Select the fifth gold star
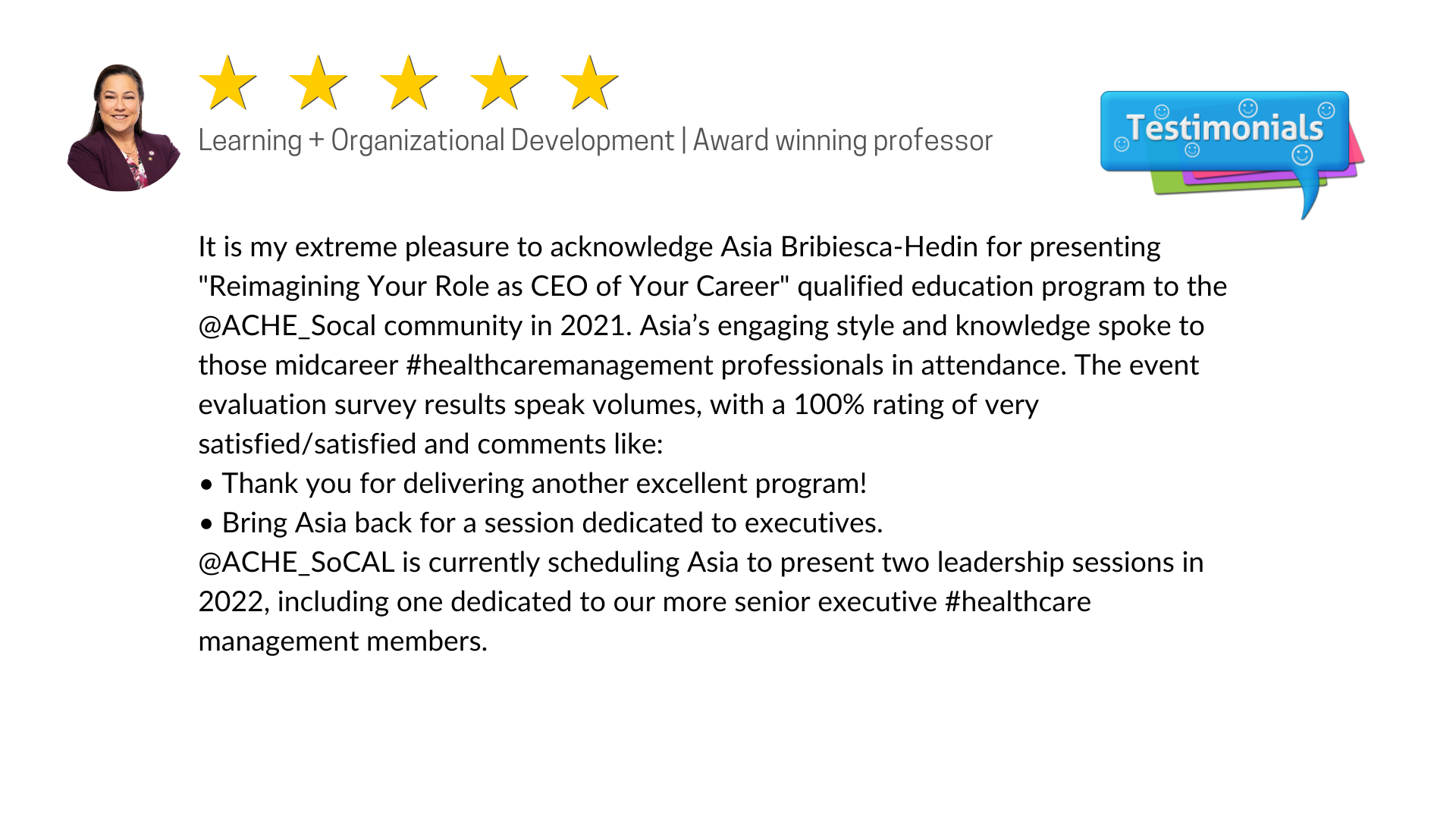The width and height of the screenshot is (1456, 819). pyautogui.click(x=589, y=83)
